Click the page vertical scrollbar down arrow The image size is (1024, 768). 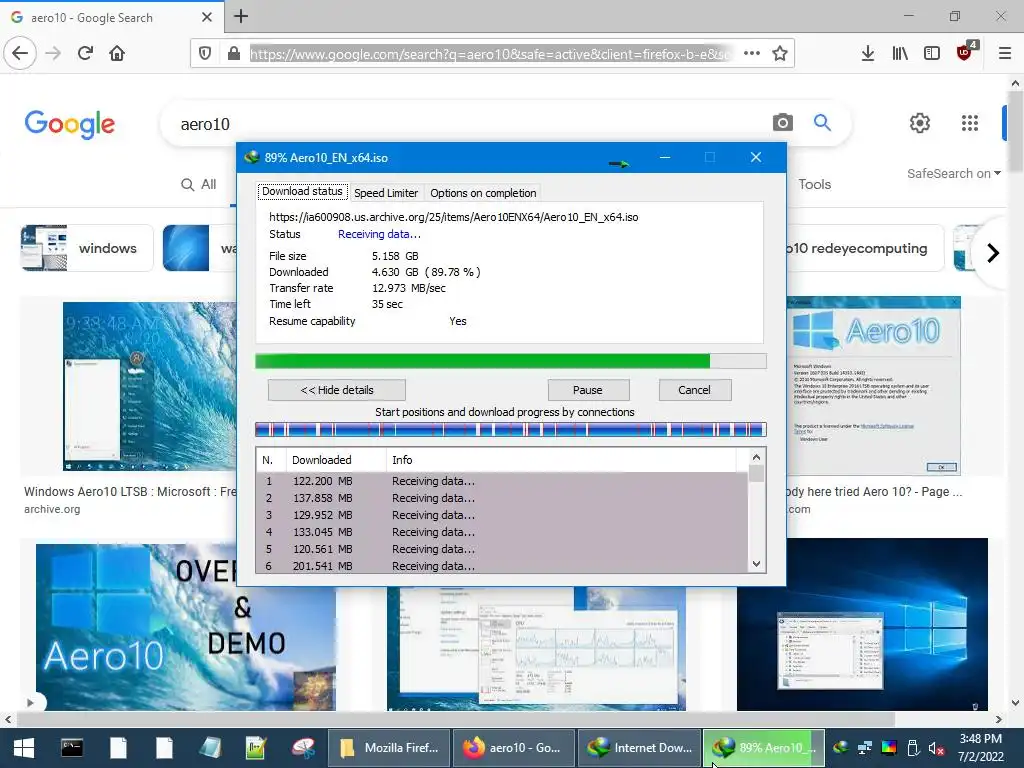1015,703
